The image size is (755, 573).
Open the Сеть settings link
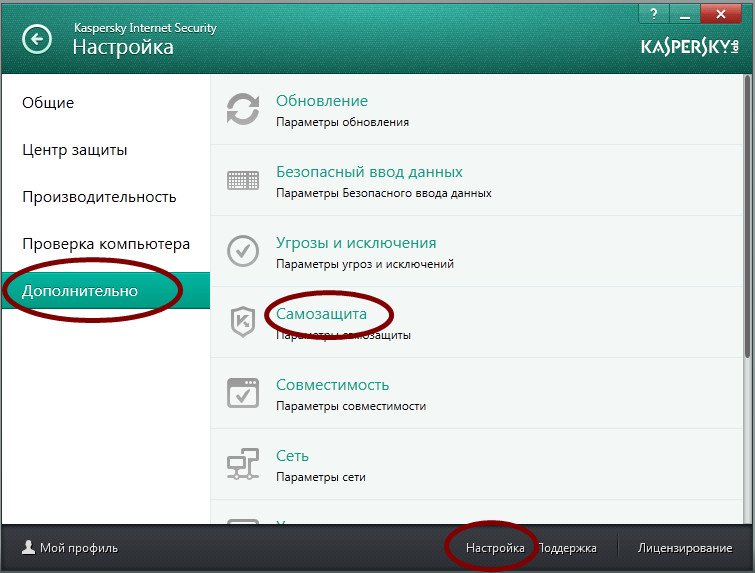click(292, 456)
